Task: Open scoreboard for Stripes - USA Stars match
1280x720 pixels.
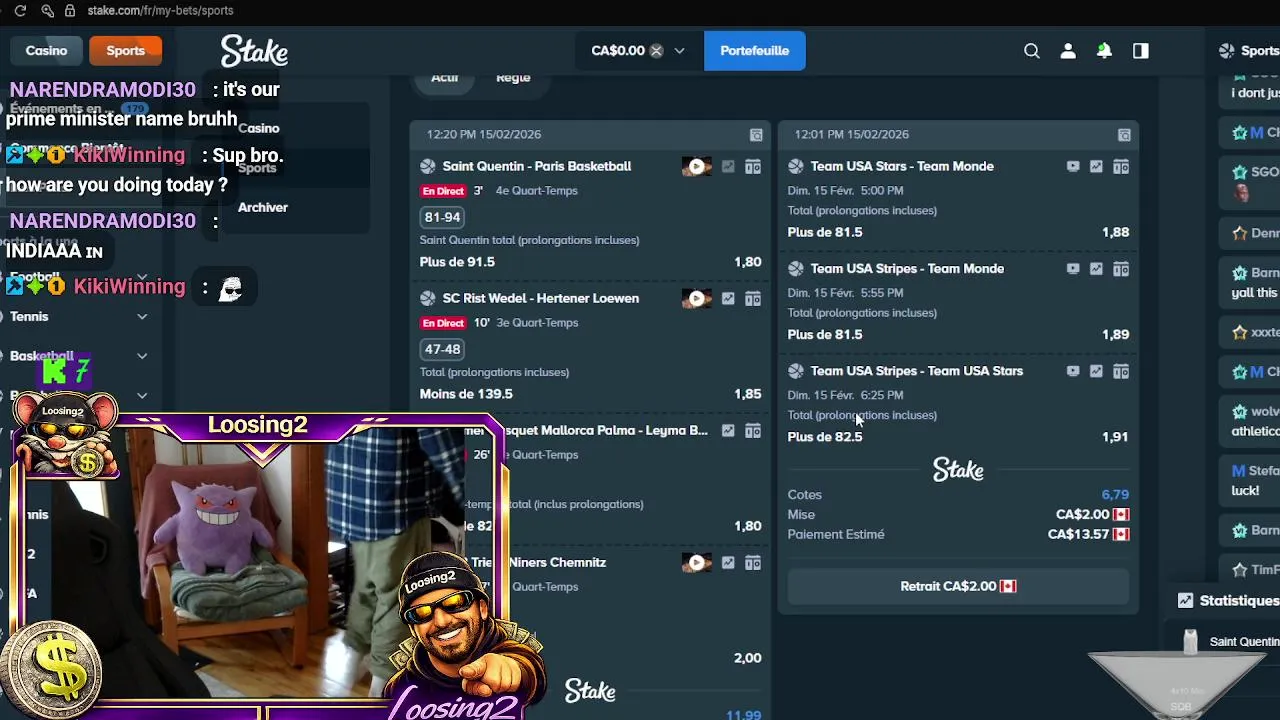Action: tap(1121, 371)
